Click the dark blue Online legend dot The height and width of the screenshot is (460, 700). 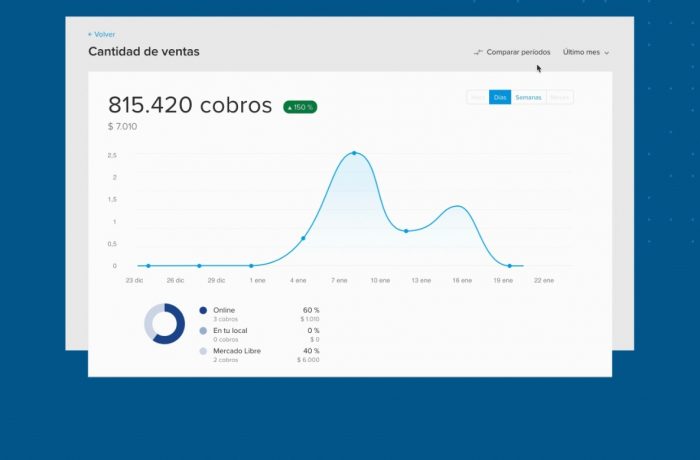coord(203,310)
